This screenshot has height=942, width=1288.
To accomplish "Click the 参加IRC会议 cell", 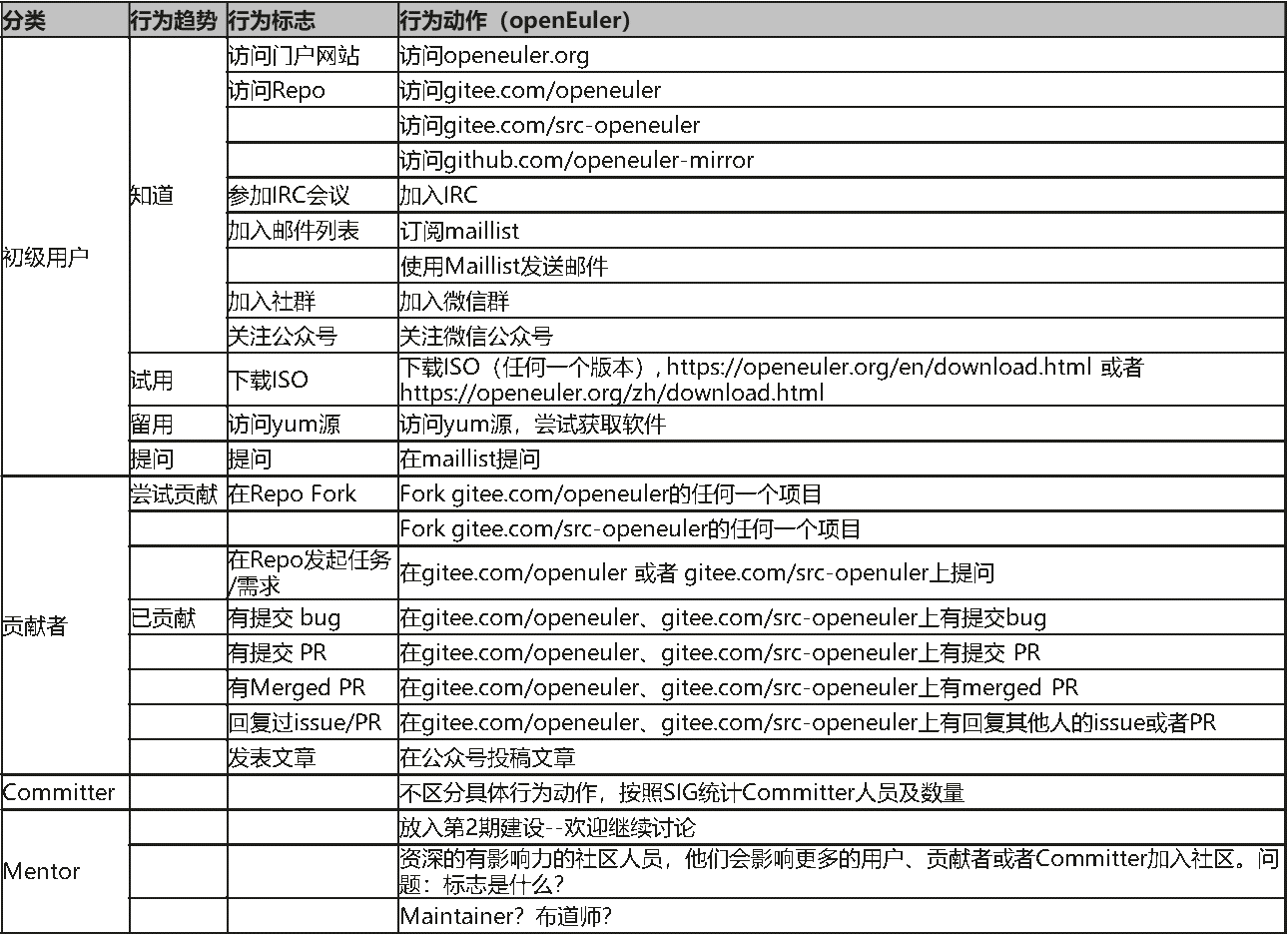I will tap(290, 196).
